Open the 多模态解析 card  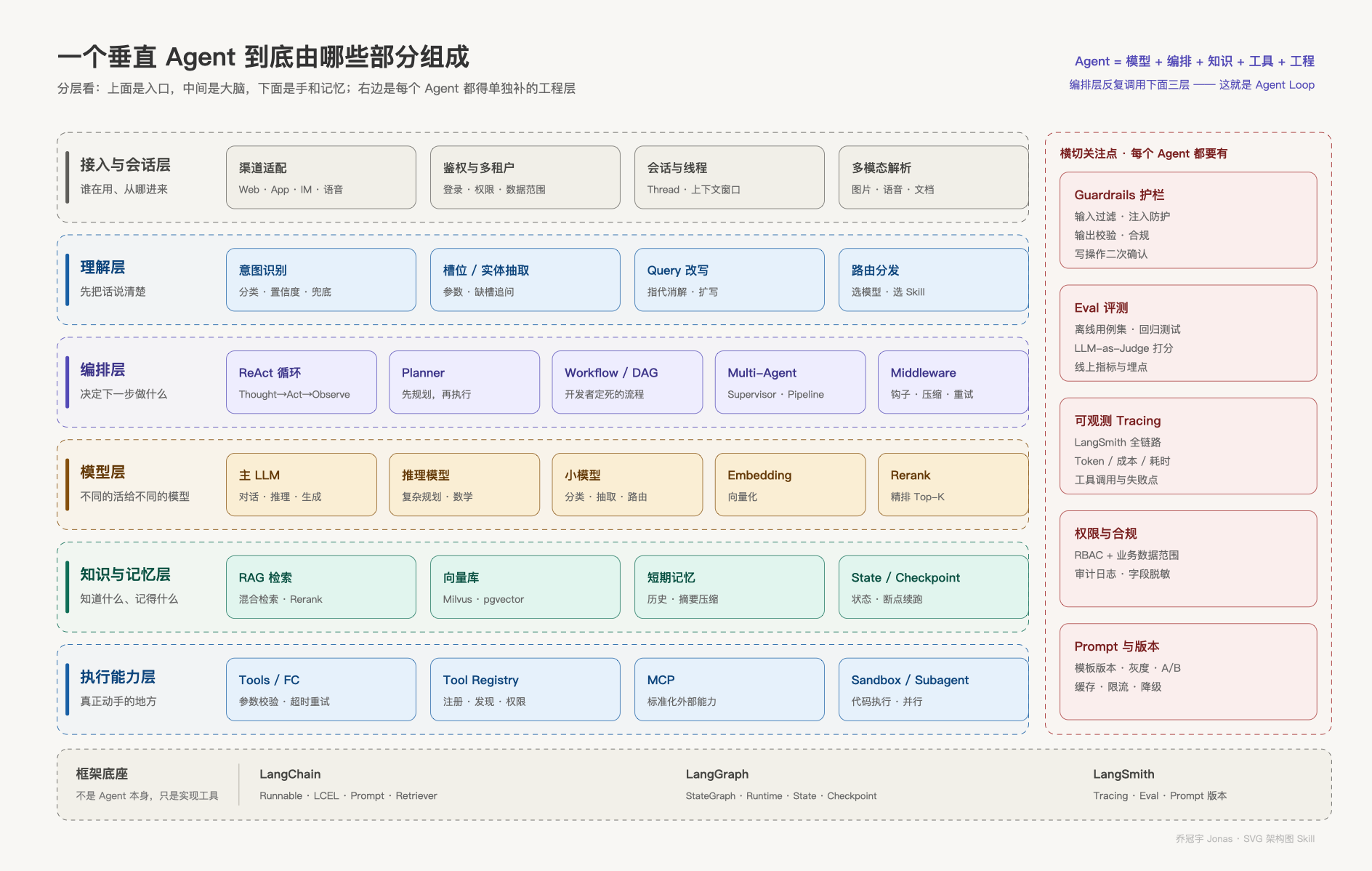click(x=934, y=177)
